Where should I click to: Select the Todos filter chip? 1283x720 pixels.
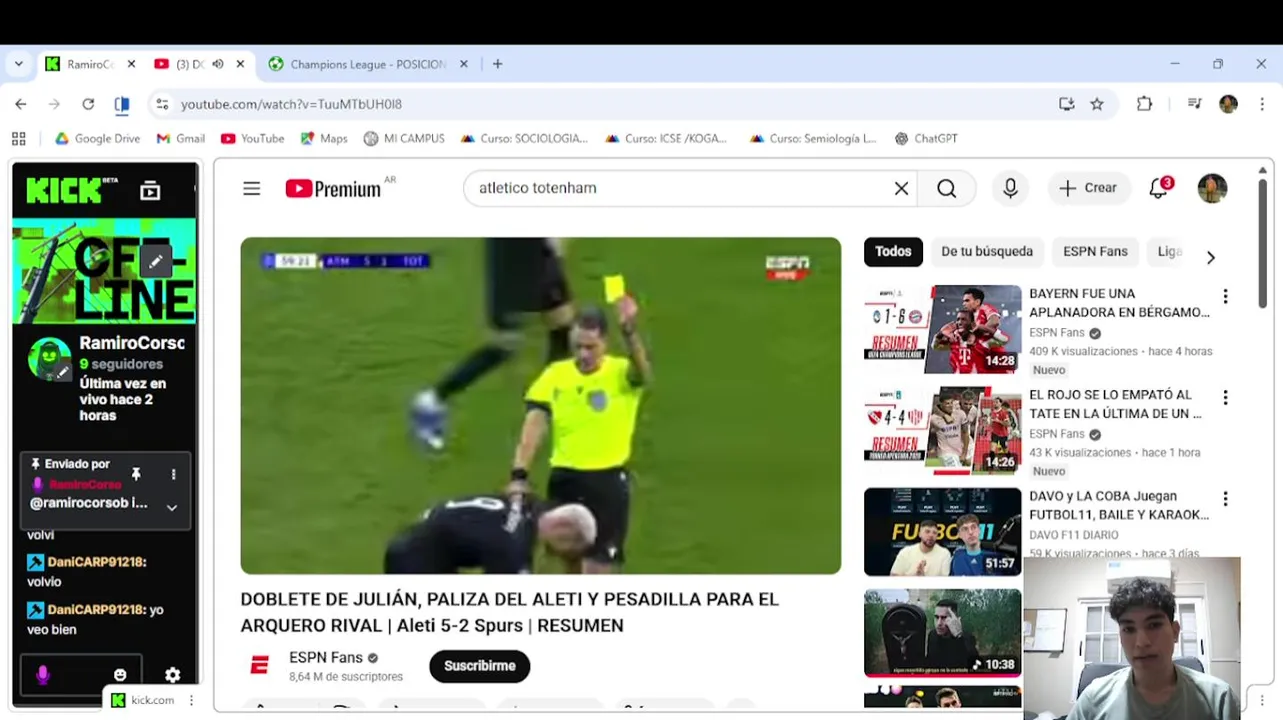point(893,252)
